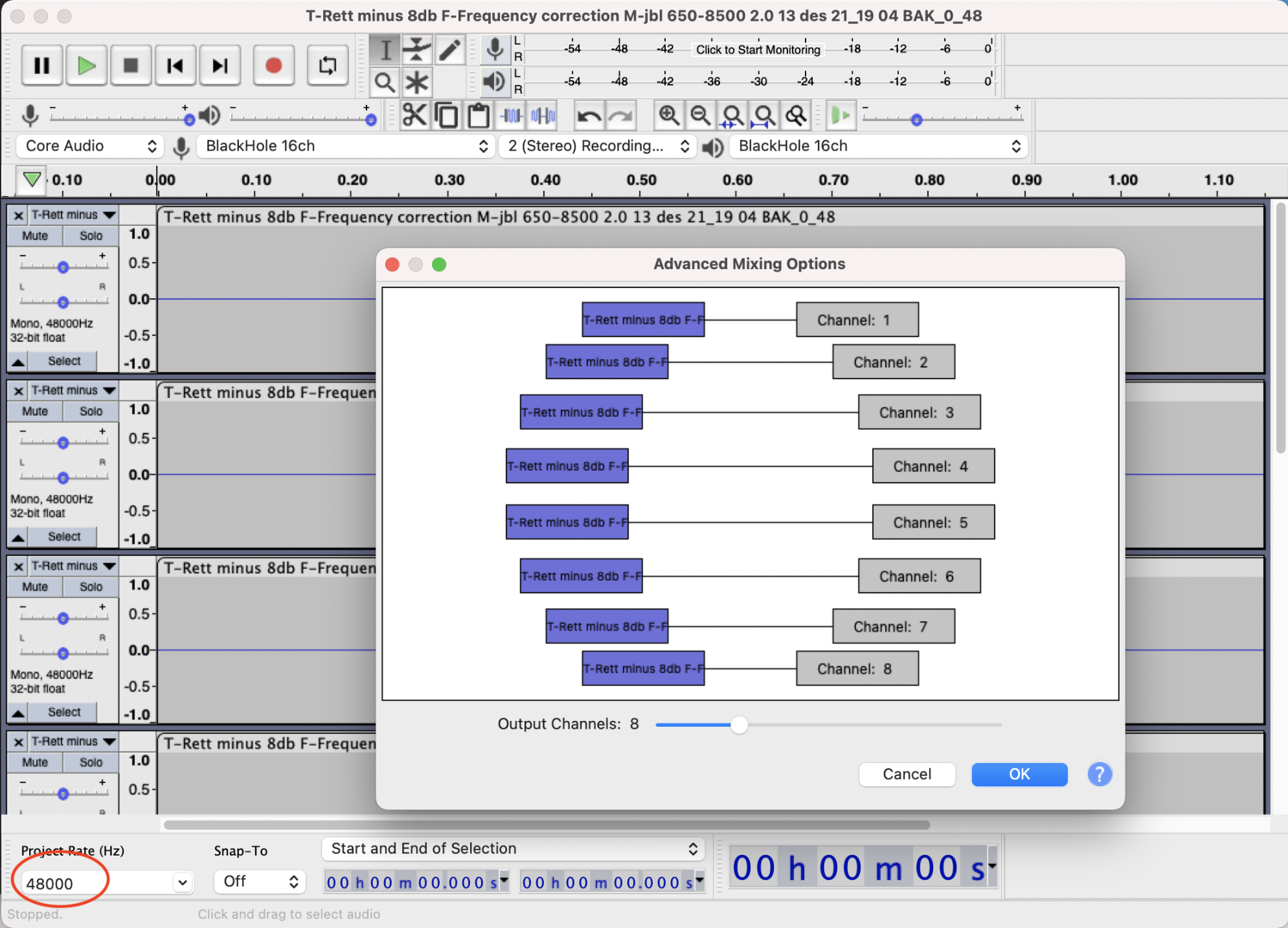Solo the second T-Rett minus track
Image resolution: width=1288 pixels, height=928 pixels.
click(x=91, y=411)
